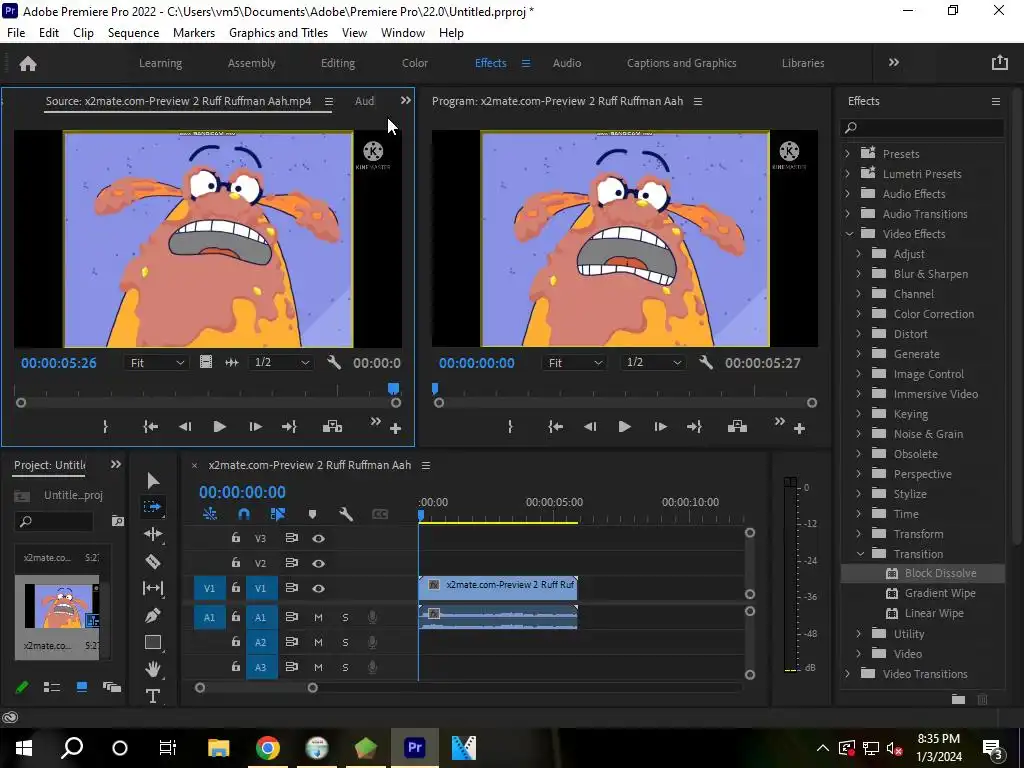Toggle Linked Selection in timeline
This screenshot has width=1024, height=768.
278,515
